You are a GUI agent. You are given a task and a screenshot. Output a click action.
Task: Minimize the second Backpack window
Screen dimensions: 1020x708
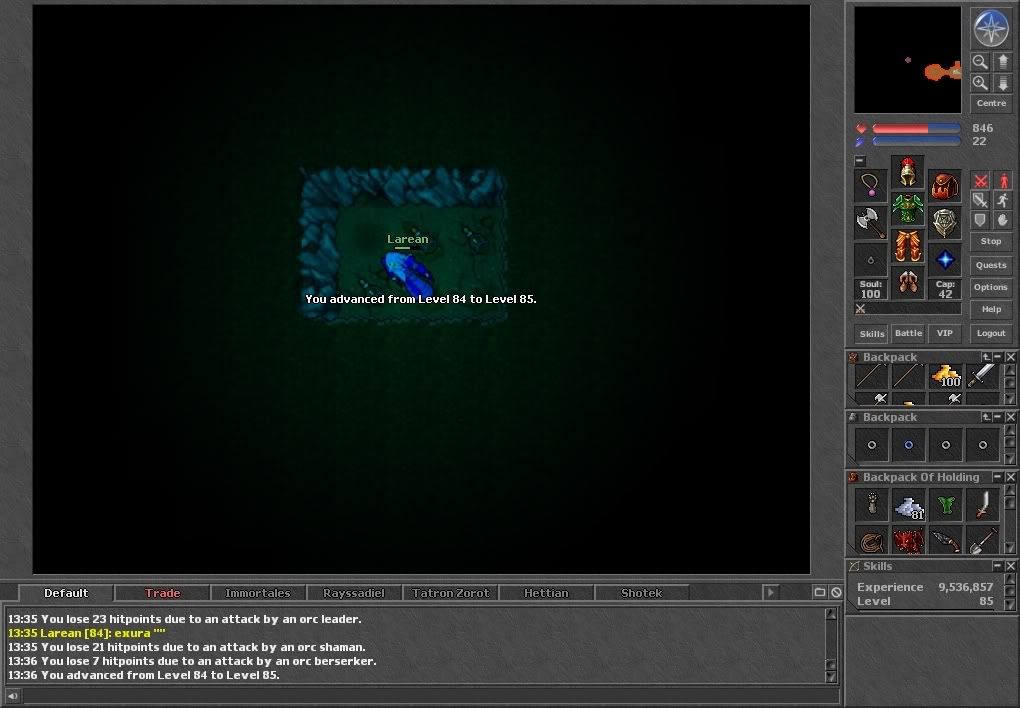point(998,417)
